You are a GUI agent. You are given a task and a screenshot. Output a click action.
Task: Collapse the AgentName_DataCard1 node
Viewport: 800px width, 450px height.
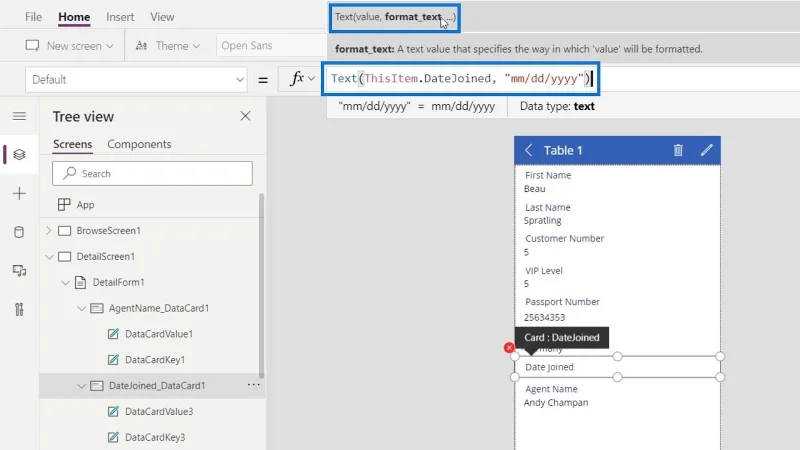[x=81, y=308]
